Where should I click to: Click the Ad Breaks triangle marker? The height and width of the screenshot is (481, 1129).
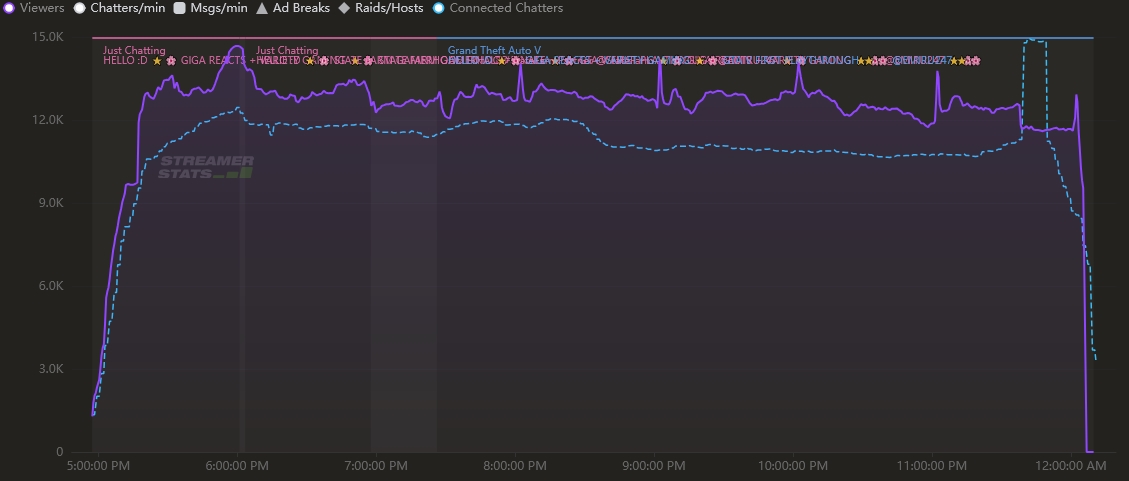pos(262,8)
